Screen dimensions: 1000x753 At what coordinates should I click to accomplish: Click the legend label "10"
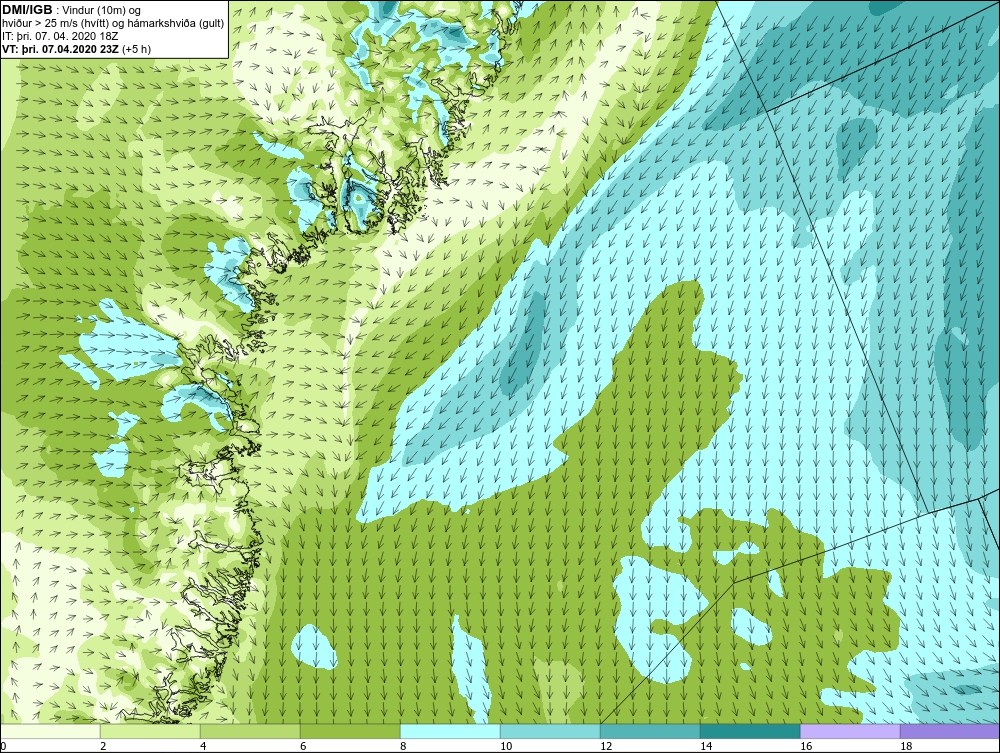[506, 746]
